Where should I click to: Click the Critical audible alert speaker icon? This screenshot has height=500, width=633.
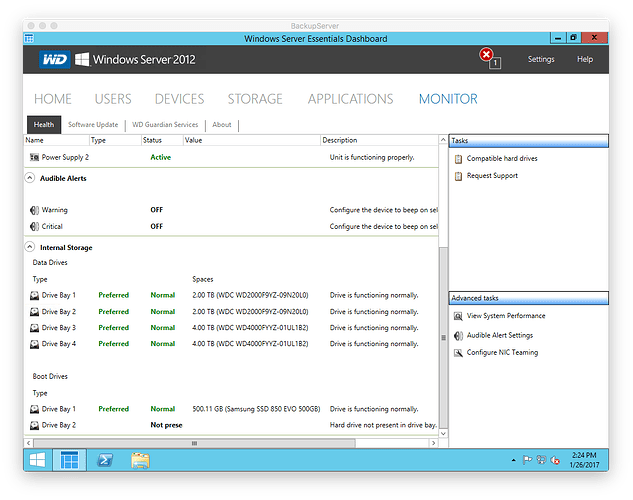34,227
